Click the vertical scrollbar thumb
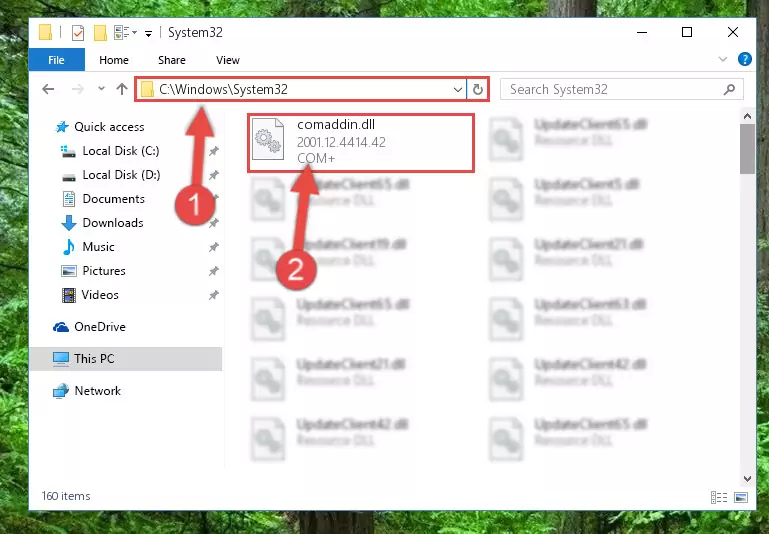The height and width of the screenshot is (534, 769). click(747, 149)
